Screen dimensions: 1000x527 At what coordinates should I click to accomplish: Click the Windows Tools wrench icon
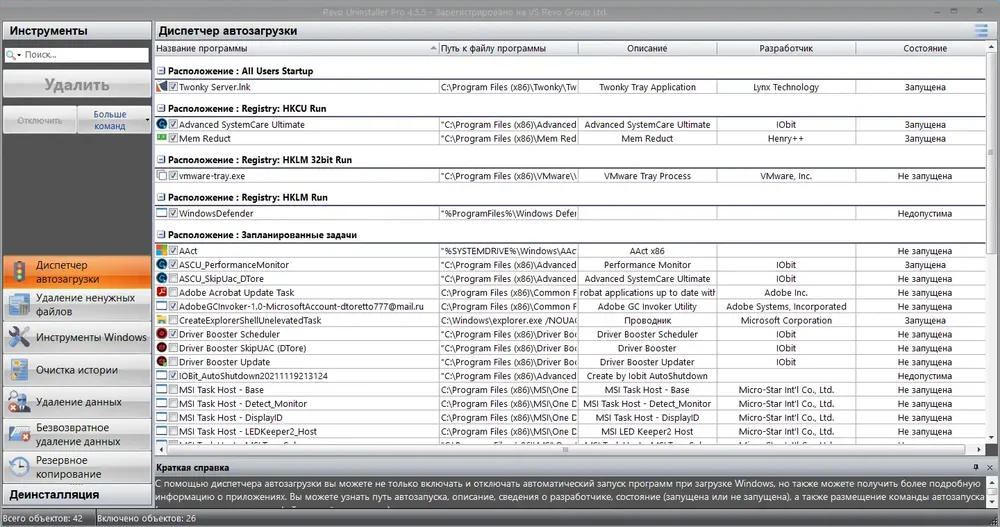(x=19, y=337)
